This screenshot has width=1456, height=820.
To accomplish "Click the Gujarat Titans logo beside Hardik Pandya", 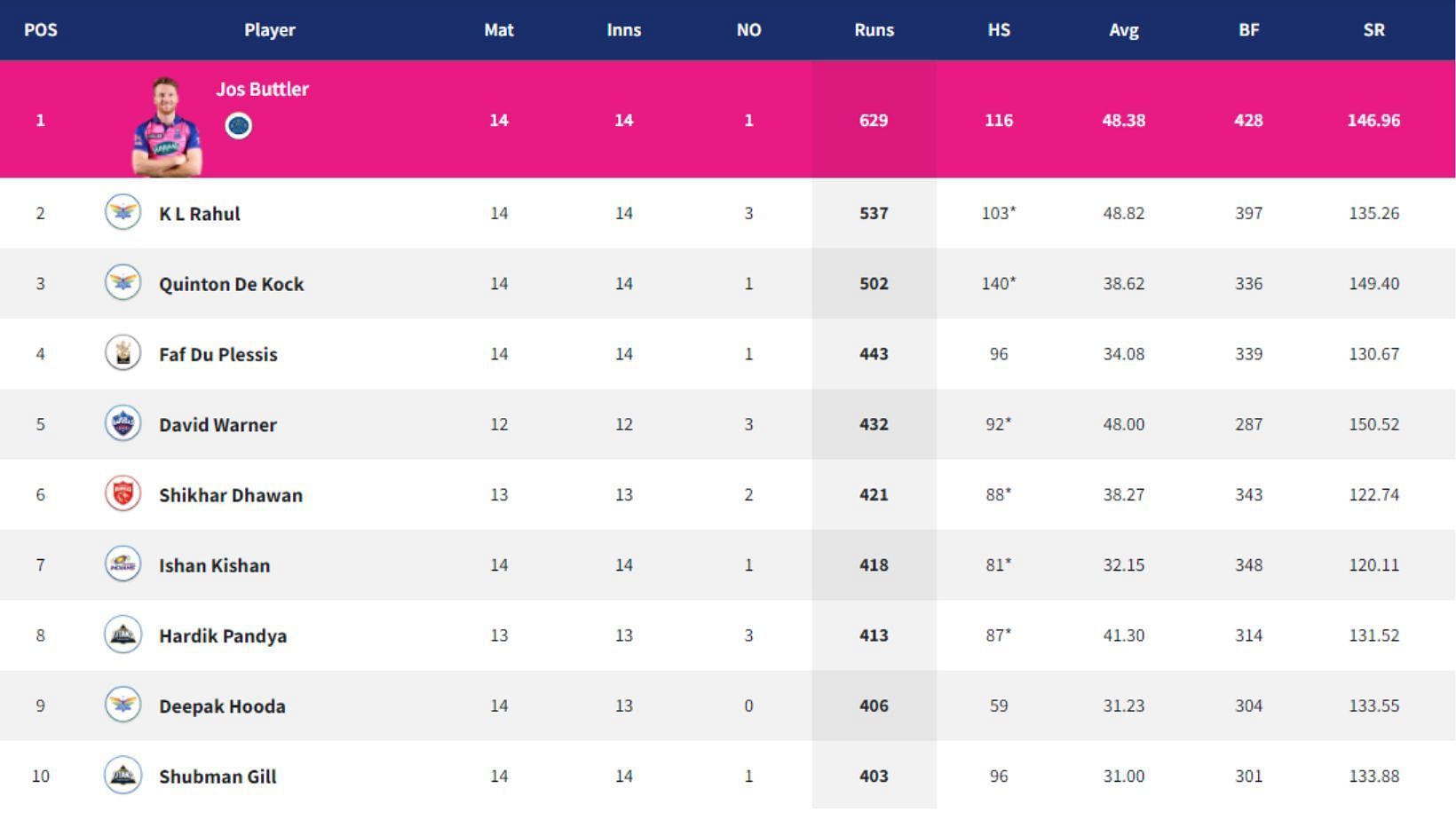I will click(x=123, y=635).
